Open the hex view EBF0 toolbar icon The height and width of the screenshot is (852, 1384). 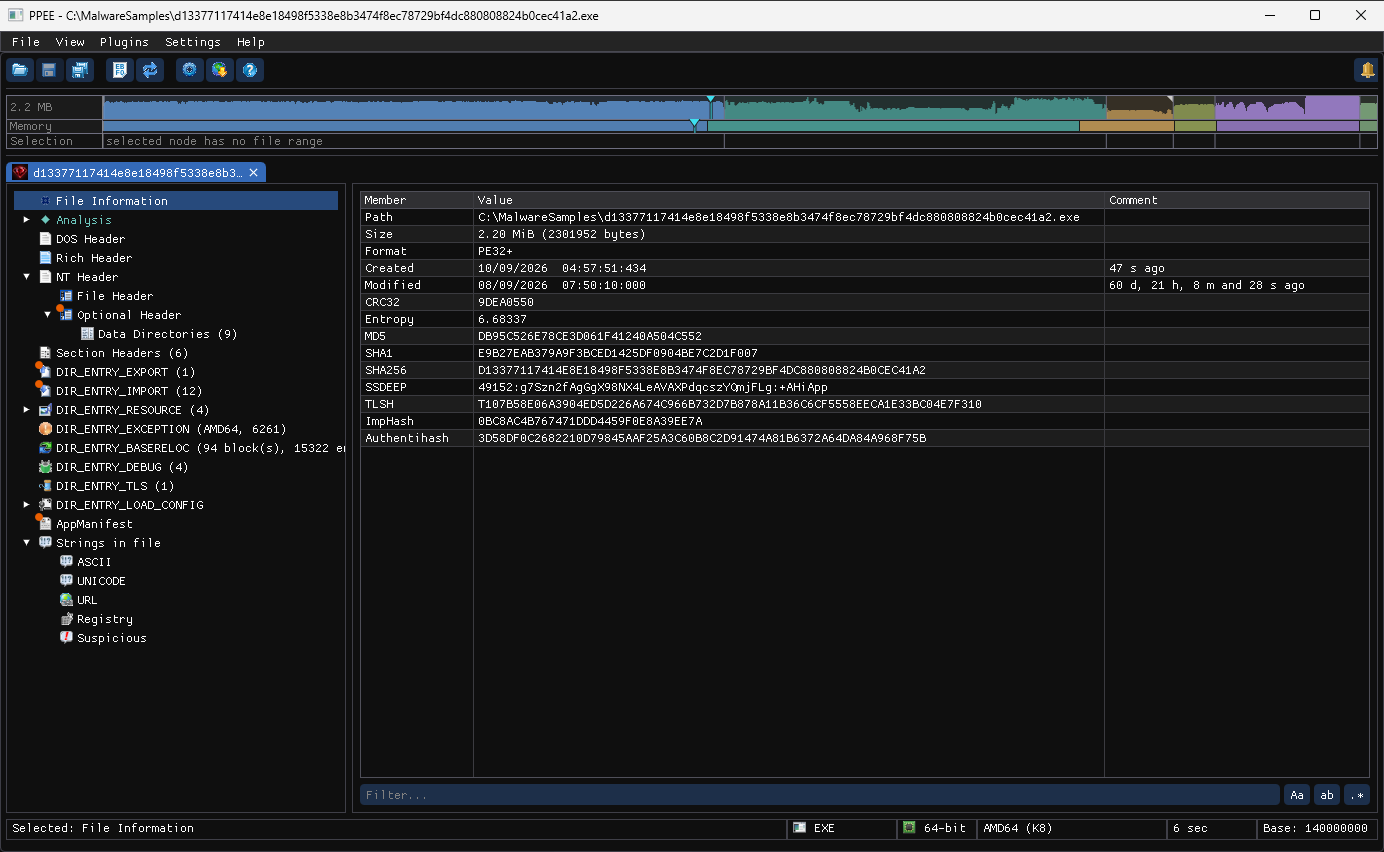pyautogui.click(x=120, y=70)
